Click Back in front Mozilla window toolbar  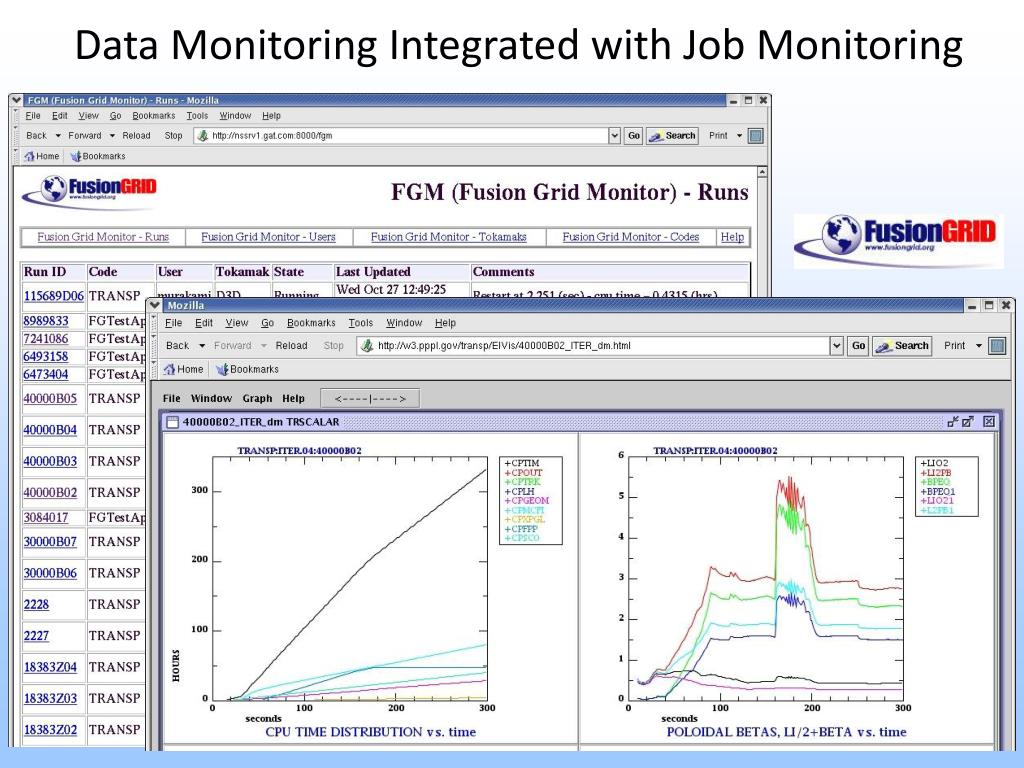[x=178, y=345]
